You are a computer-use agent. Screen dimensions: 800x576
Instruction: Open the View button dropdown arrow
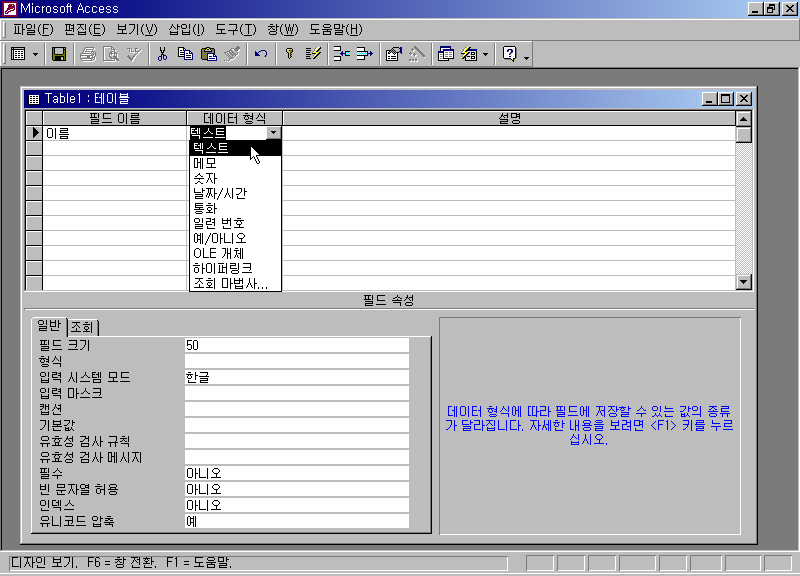(x=35, y=54)
